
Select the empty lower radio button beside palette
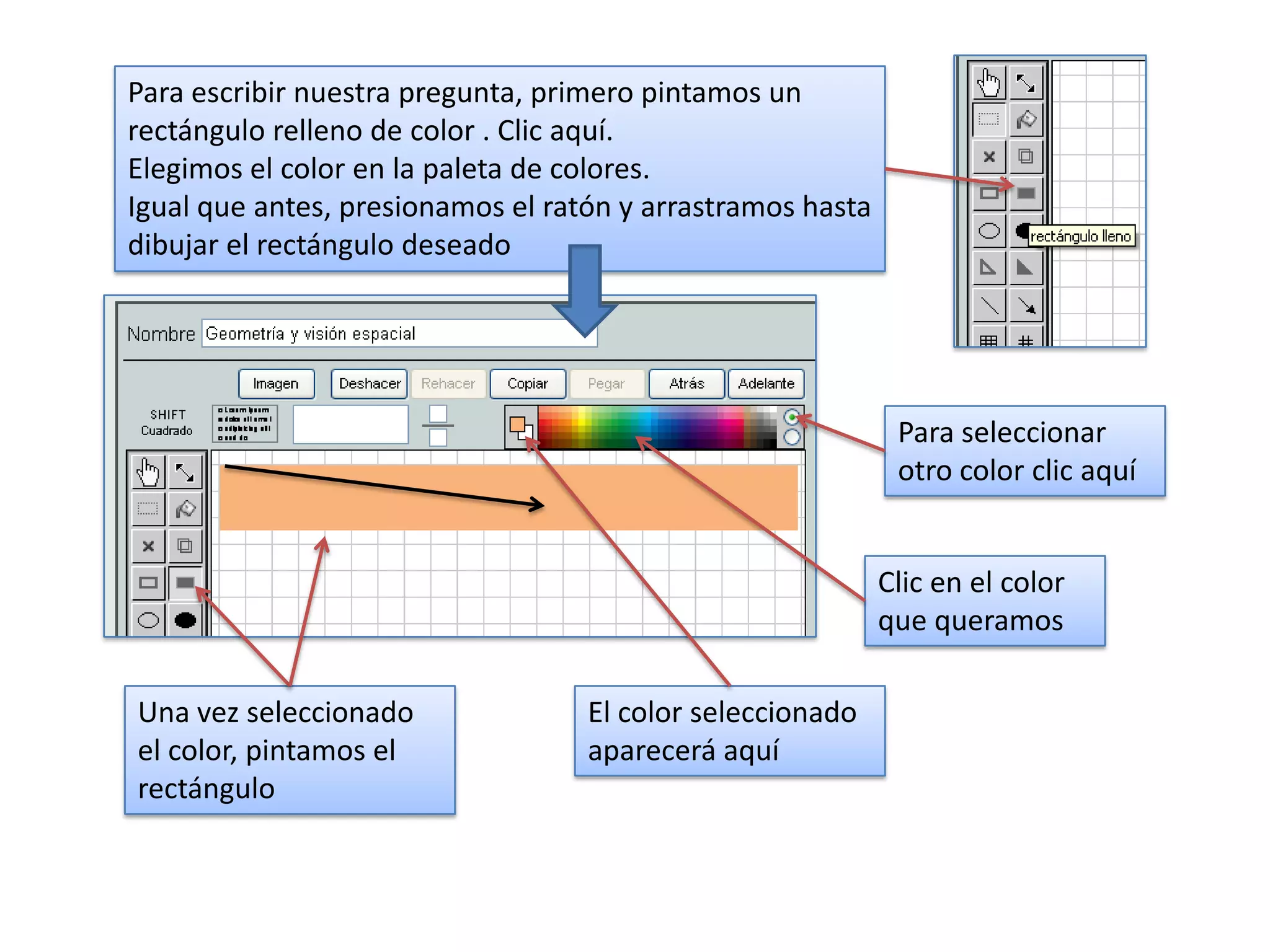click(792, 438)
